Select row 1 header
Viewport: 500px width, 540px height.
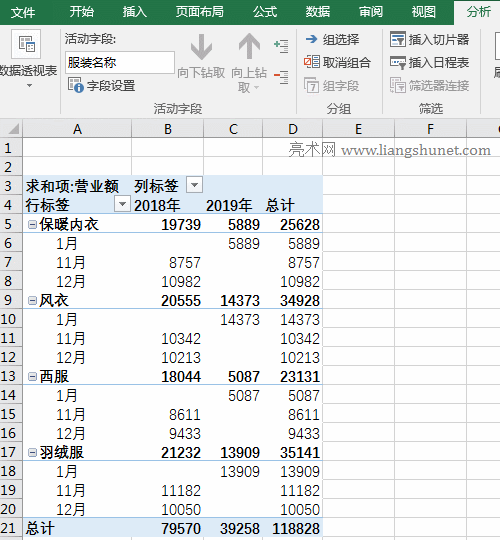tap(11, 148)
